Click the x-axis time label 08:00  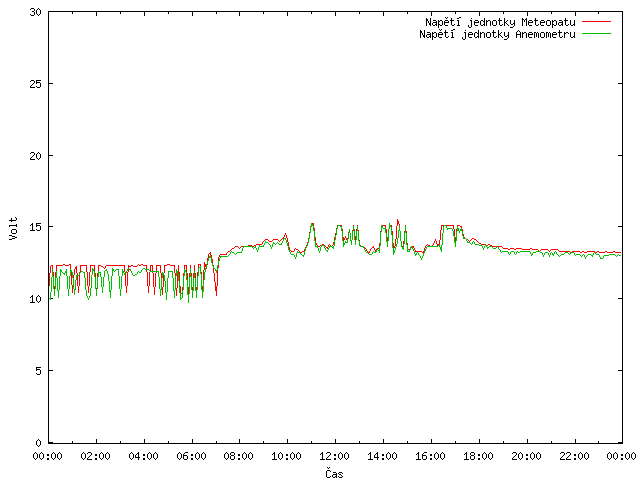click(239, 456)
